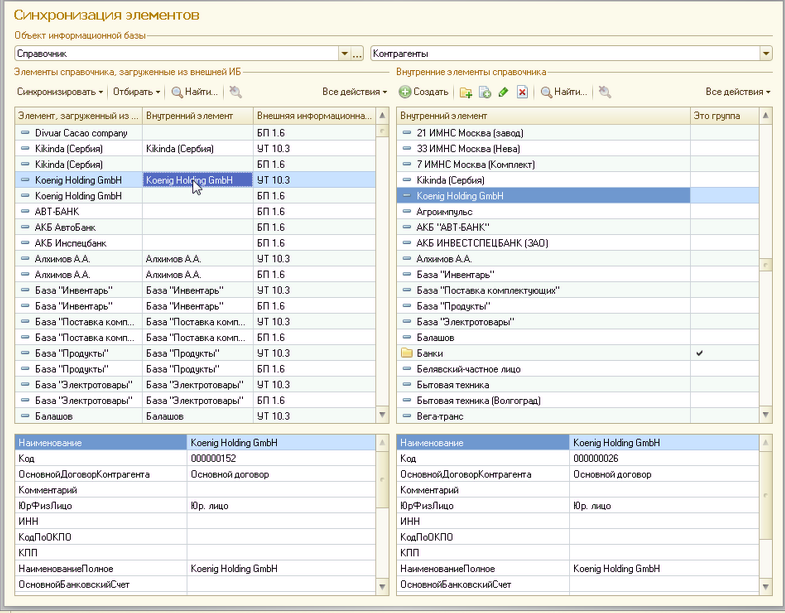
Task: Click the Внешняя информационная column header
Action: (x=313, y=116)
